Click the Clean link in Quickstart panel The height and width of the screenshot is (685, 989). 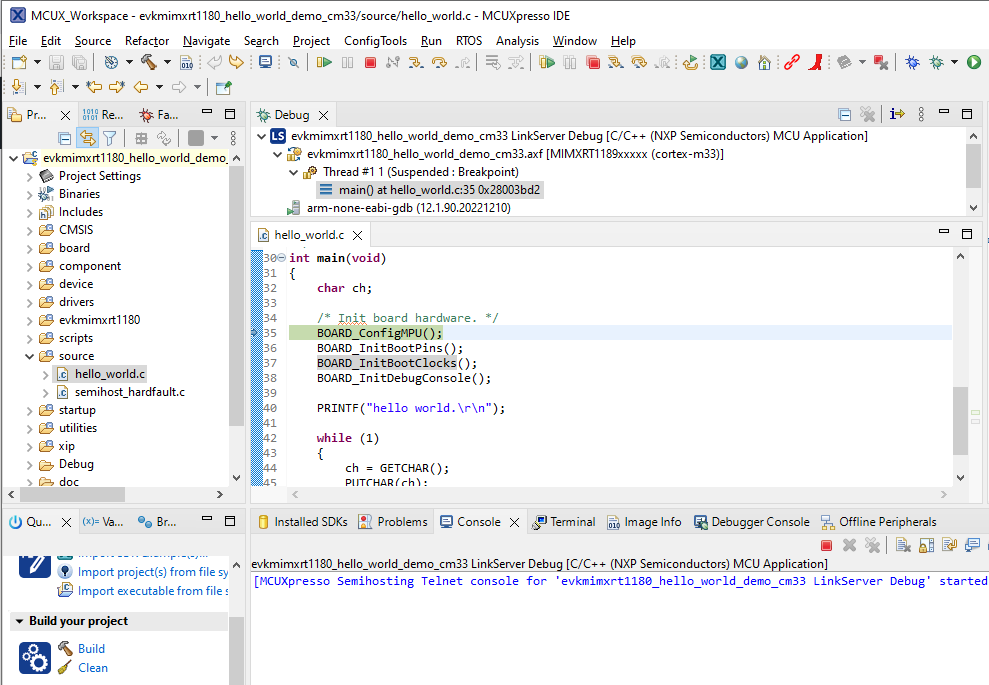[93, 668]
